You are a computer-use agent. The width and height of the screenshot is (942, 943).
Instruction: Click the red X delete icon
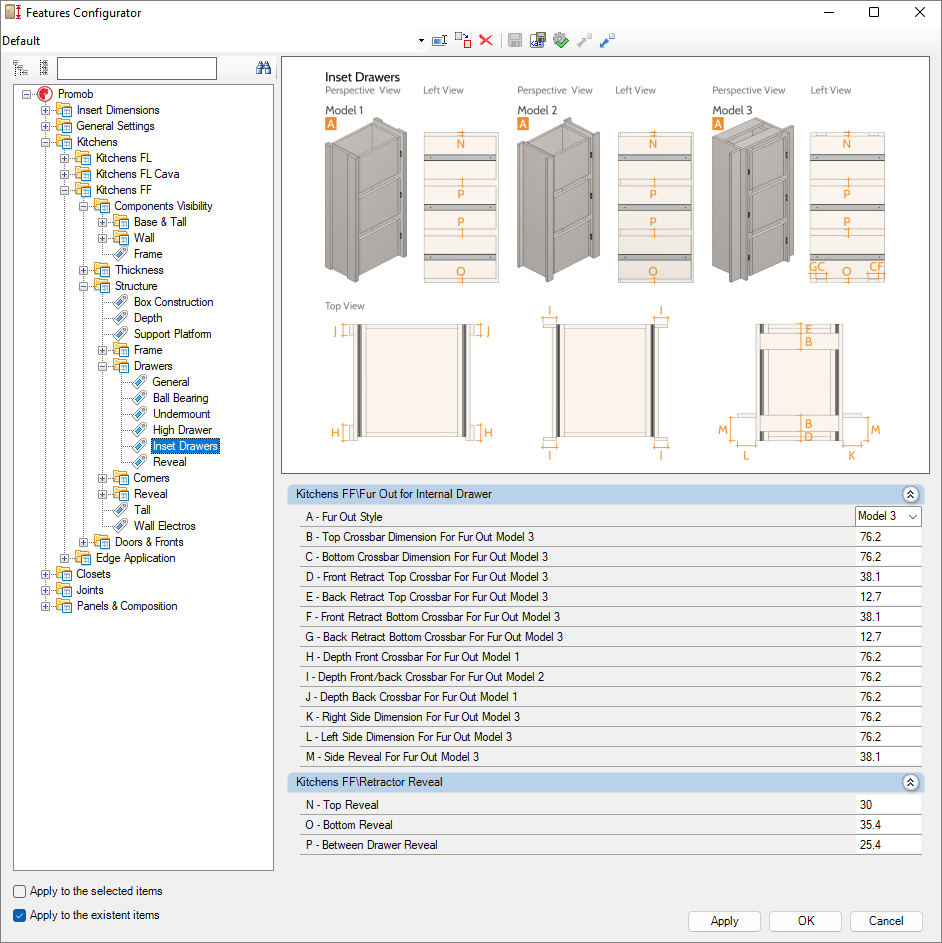point(486,40)
